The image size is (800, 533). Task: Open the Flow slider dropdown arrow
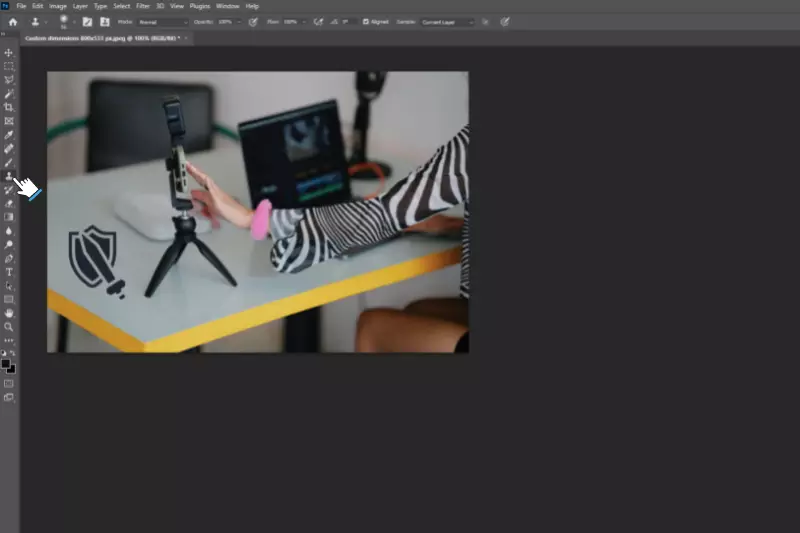tap(304, 22)
